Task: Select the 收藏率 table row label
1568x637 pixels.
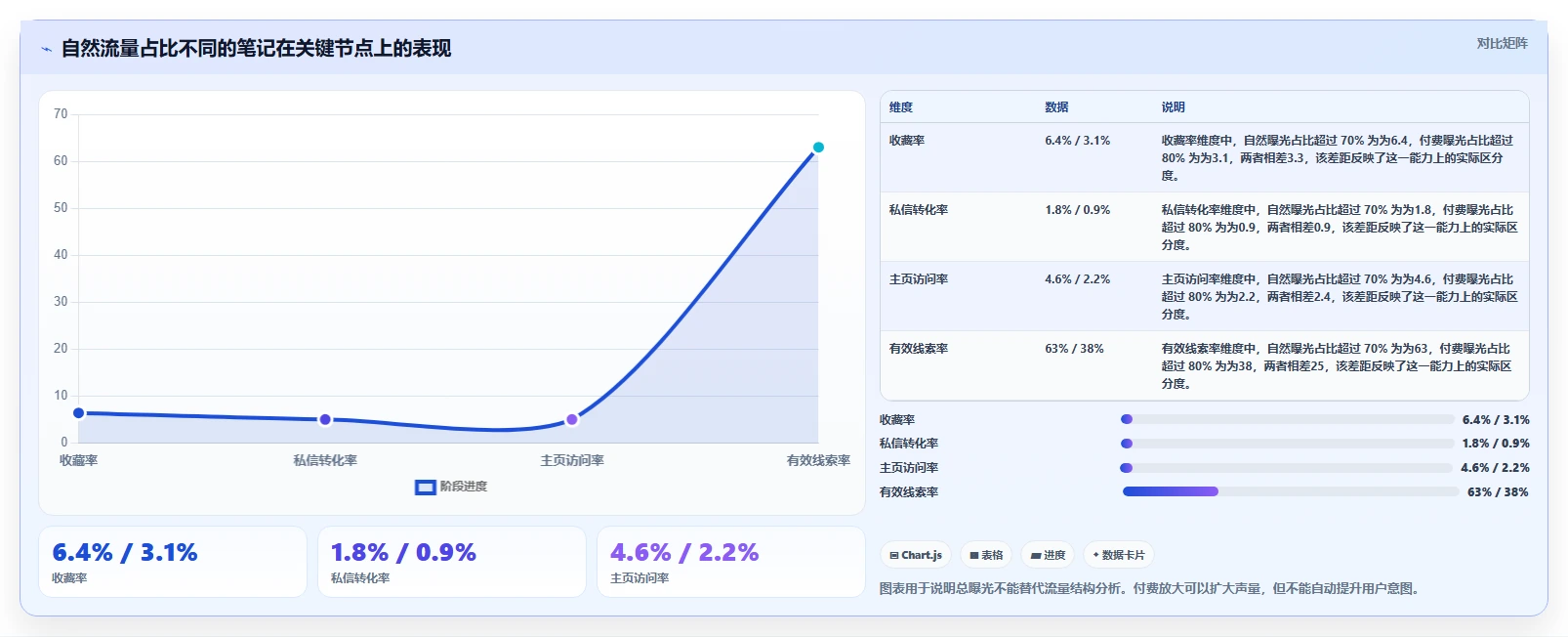Action: [907, 141]
